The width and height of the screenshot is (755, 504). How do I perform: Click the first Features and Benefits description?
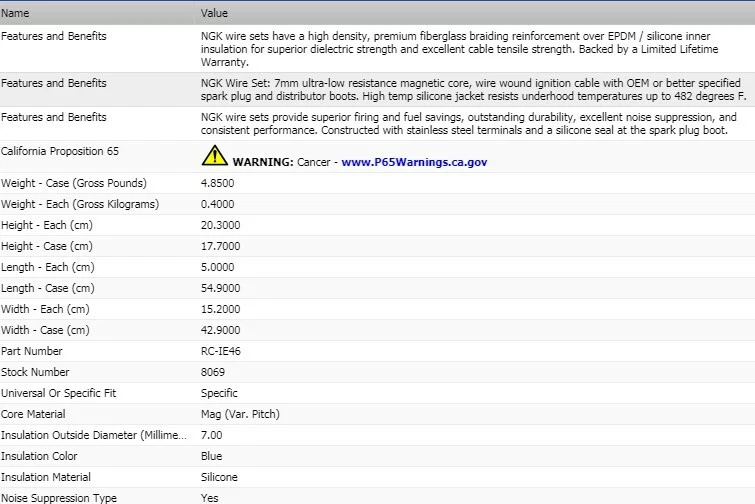click(459, 49)
